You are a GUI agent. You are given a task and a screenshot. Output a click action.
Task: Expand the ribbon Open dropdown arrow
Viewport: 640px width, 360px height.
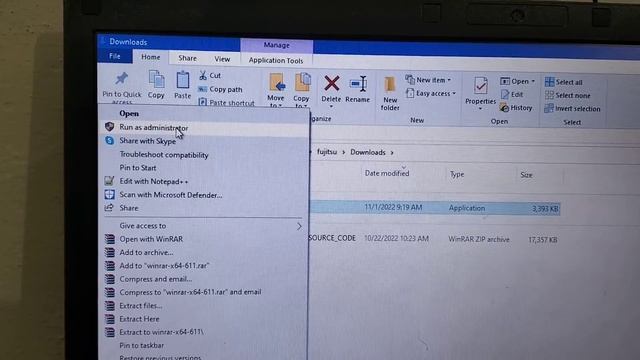[x=533, y=82]
